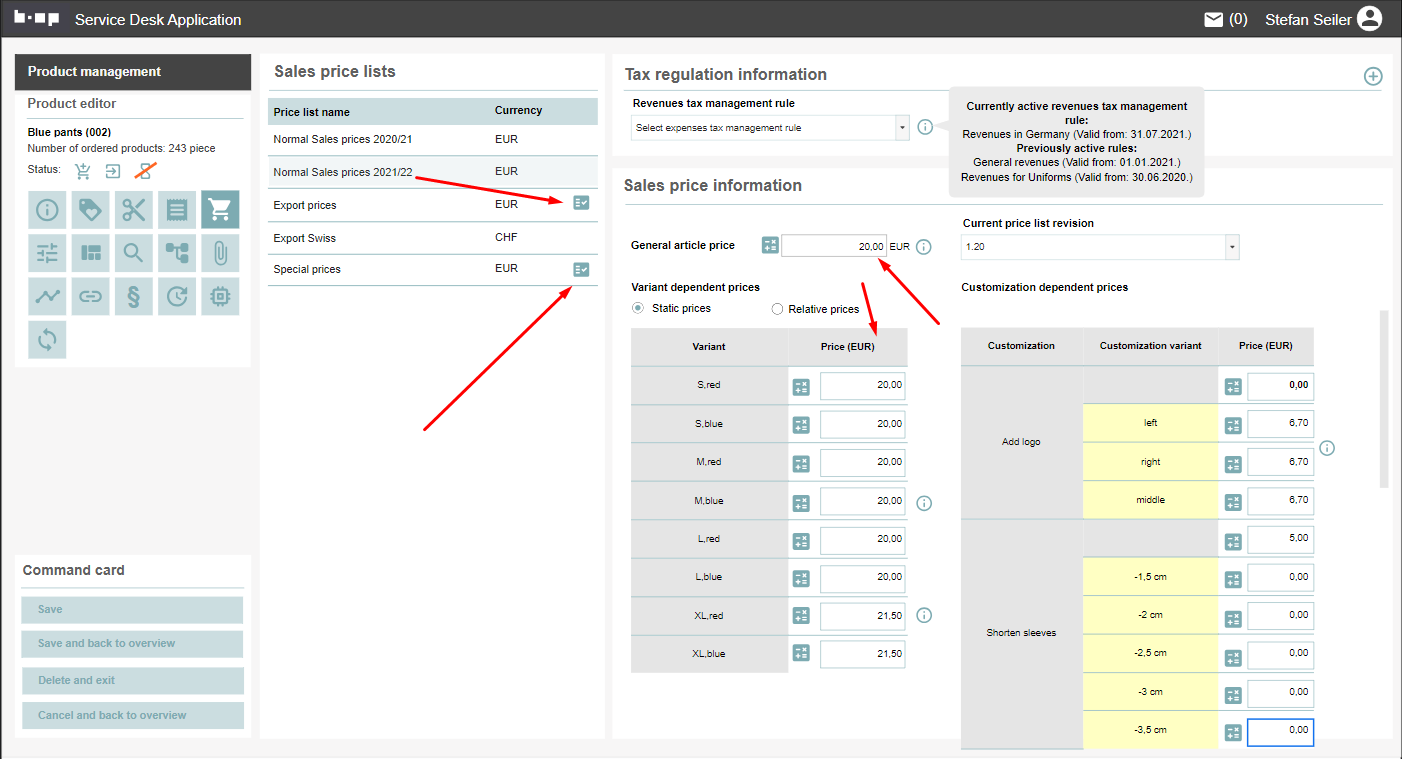Click the hierarchy tree structure icon tile
Image resolution: width=1402 pixels, height=759 pixels.
tap(177, 253)
